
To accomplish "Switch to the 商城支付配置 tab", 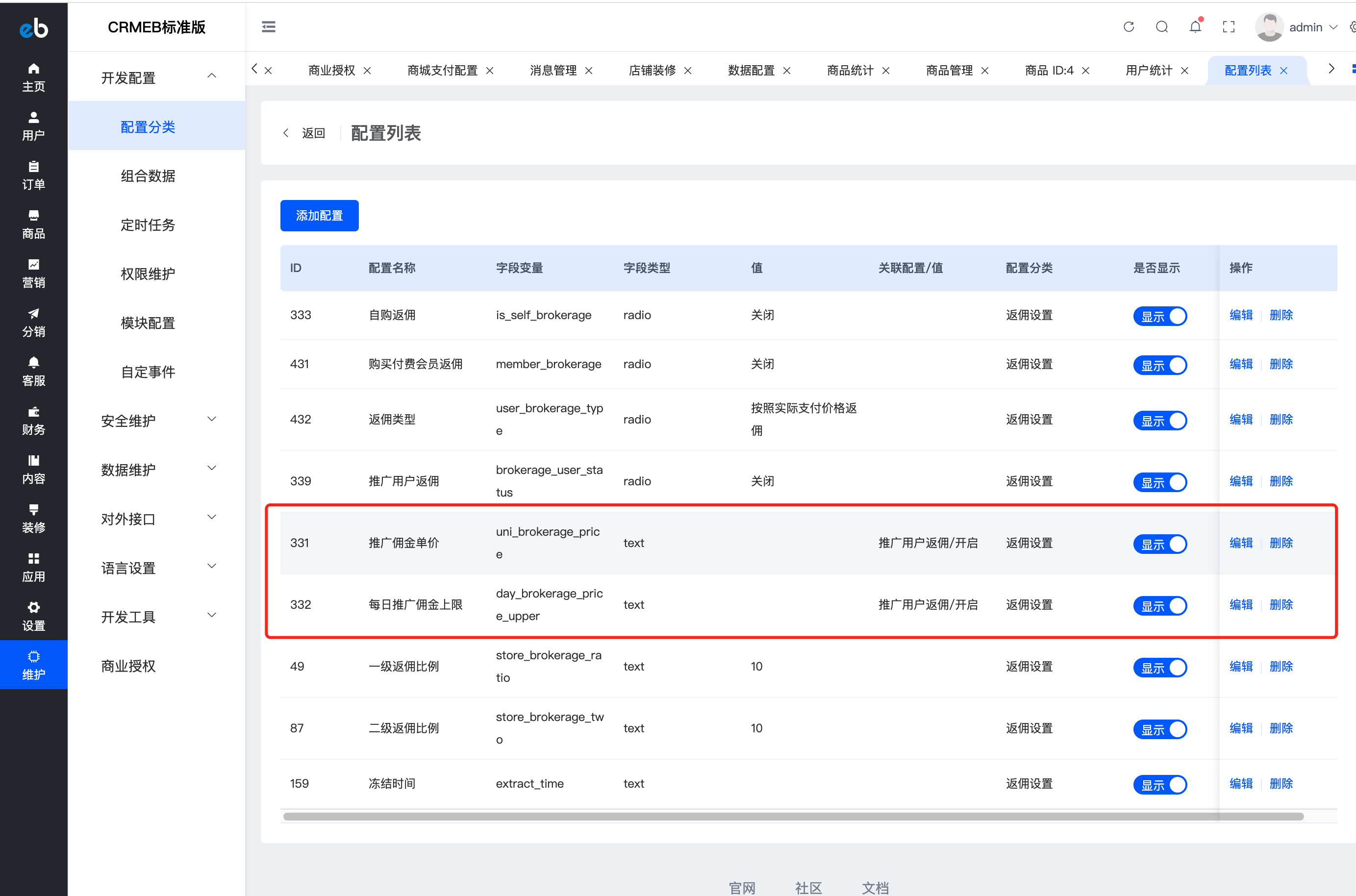I will point(442,70).
